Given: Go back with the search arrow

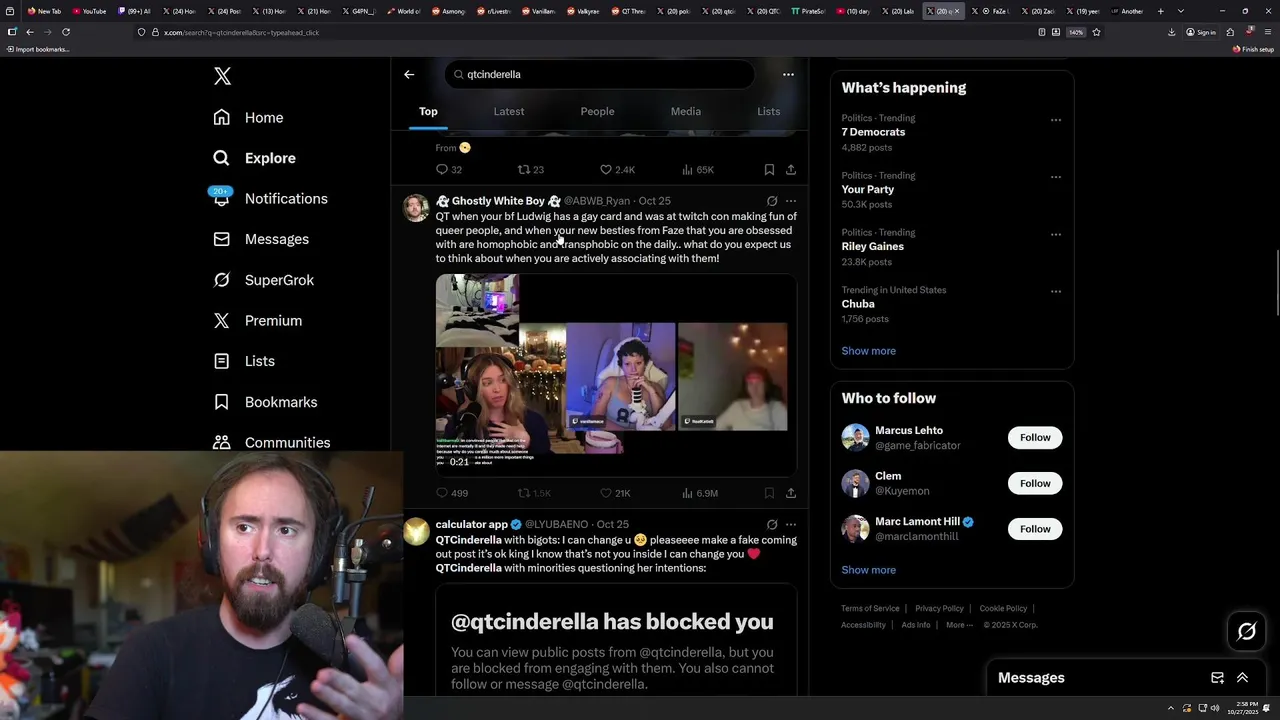Looking at the screenshot, I should coord(409,74).
